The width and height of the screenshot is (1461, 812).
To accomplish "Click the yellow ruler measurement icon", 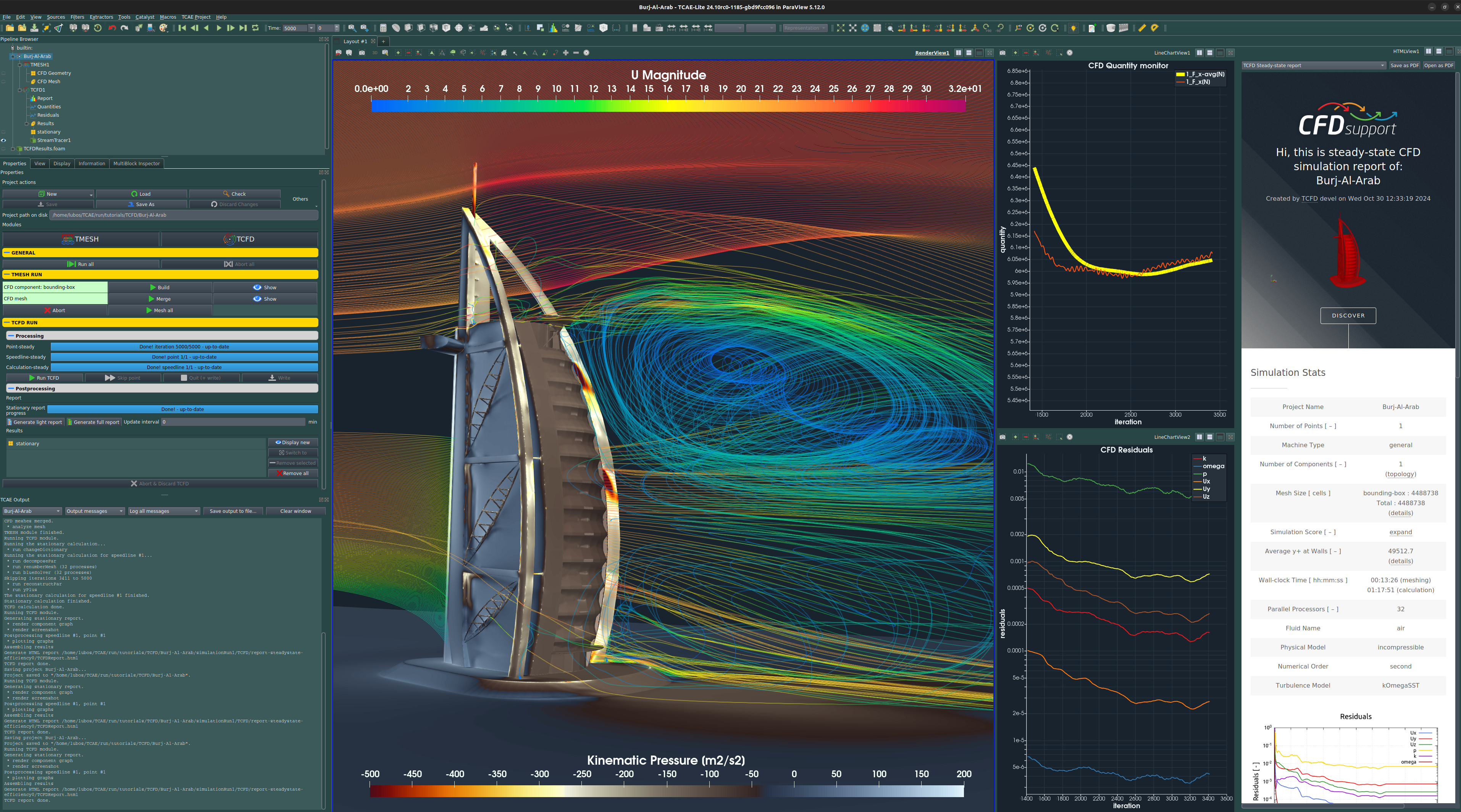I will tap(1142, 28).
